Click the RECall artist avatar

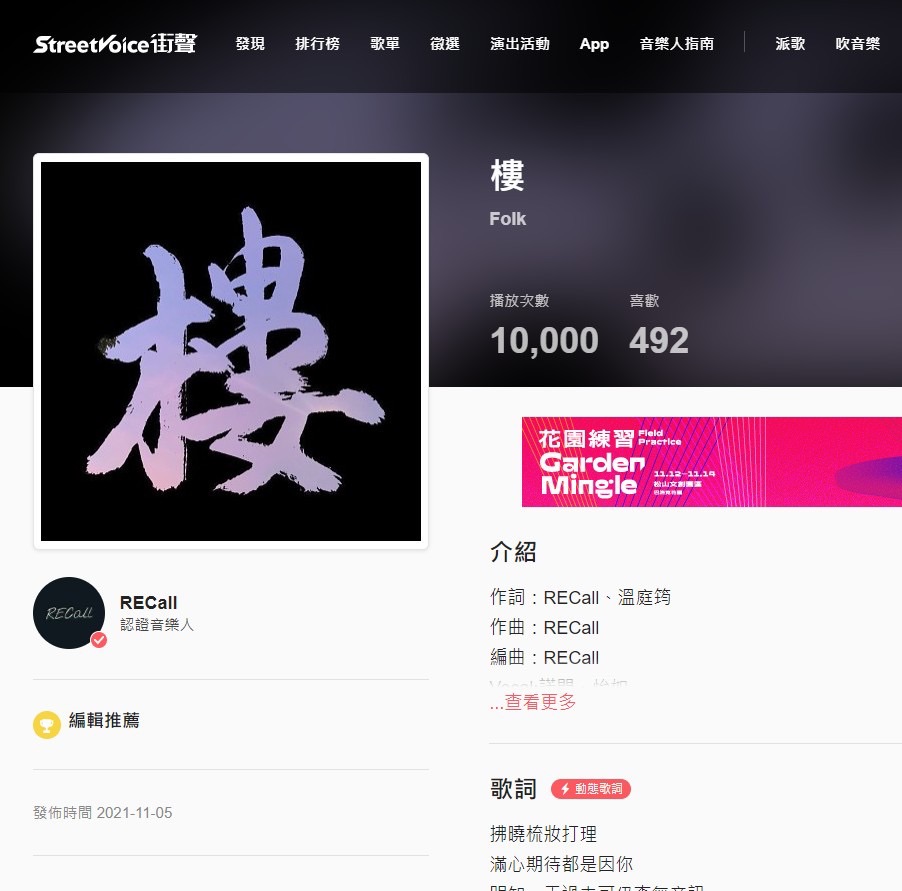coord(69,613)
